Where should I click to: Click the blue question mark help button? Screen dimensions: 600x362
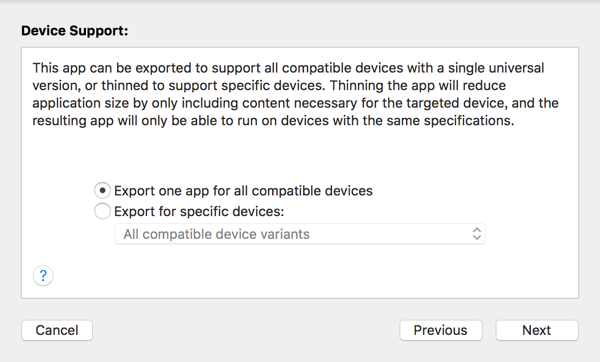coord(43,276)
